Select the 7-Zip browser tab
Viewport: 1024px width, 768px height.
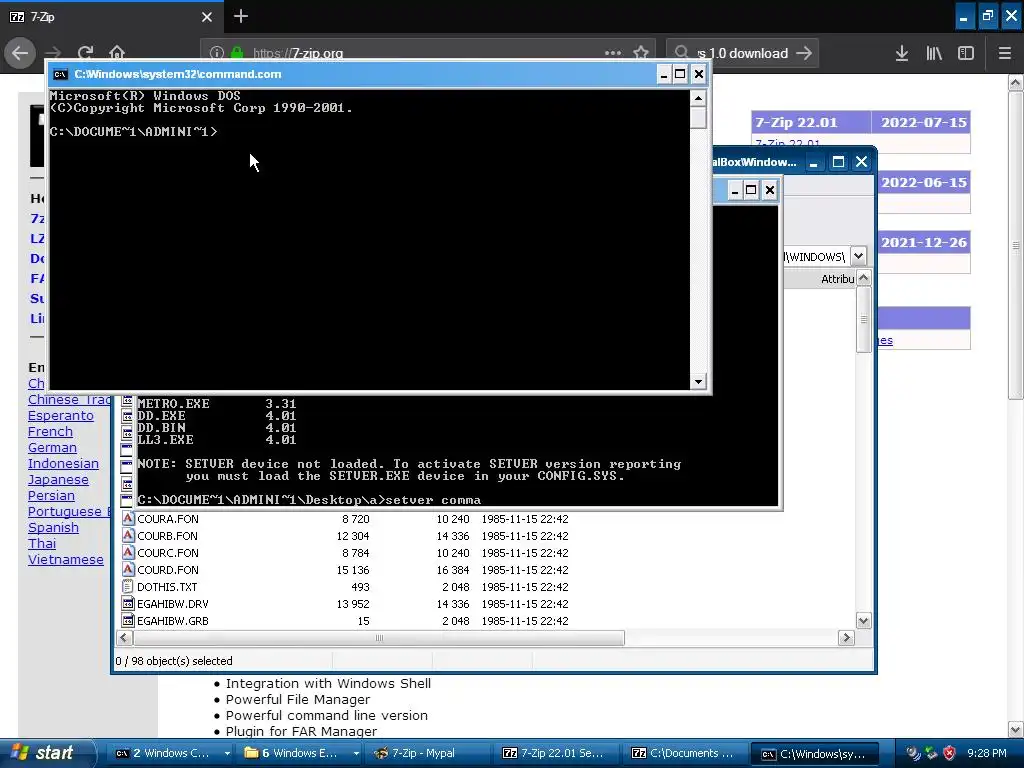(x=111, y=17)
